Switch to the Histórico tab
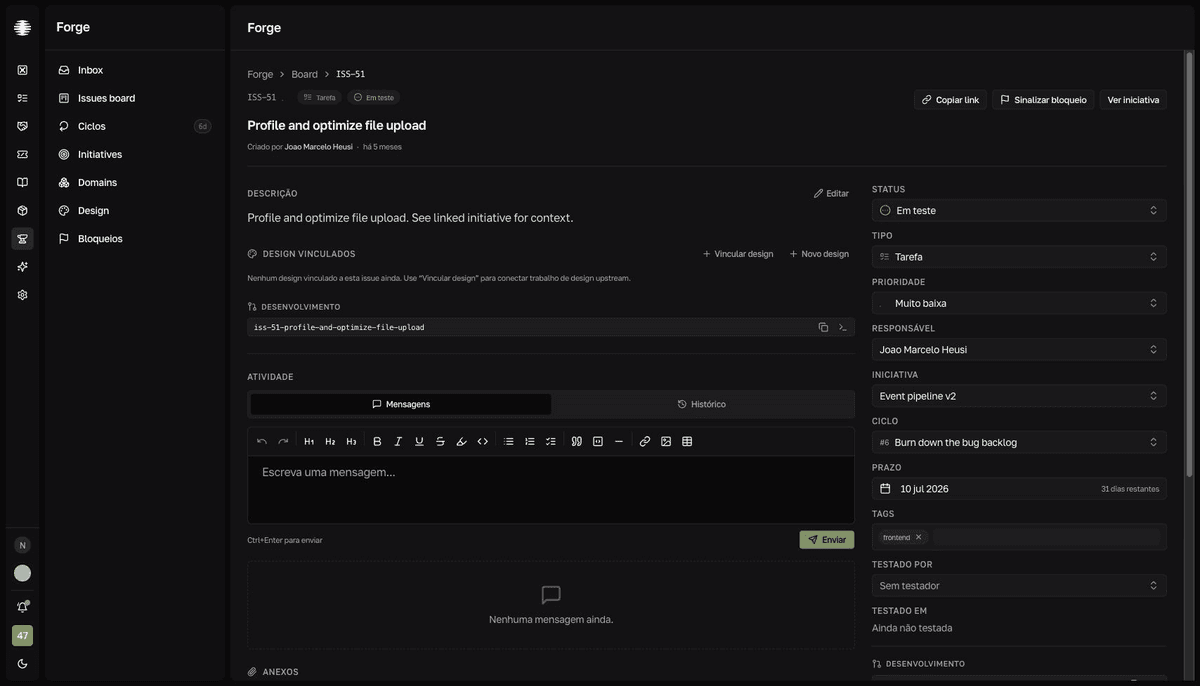1200x686 pixels. point(702,404)
